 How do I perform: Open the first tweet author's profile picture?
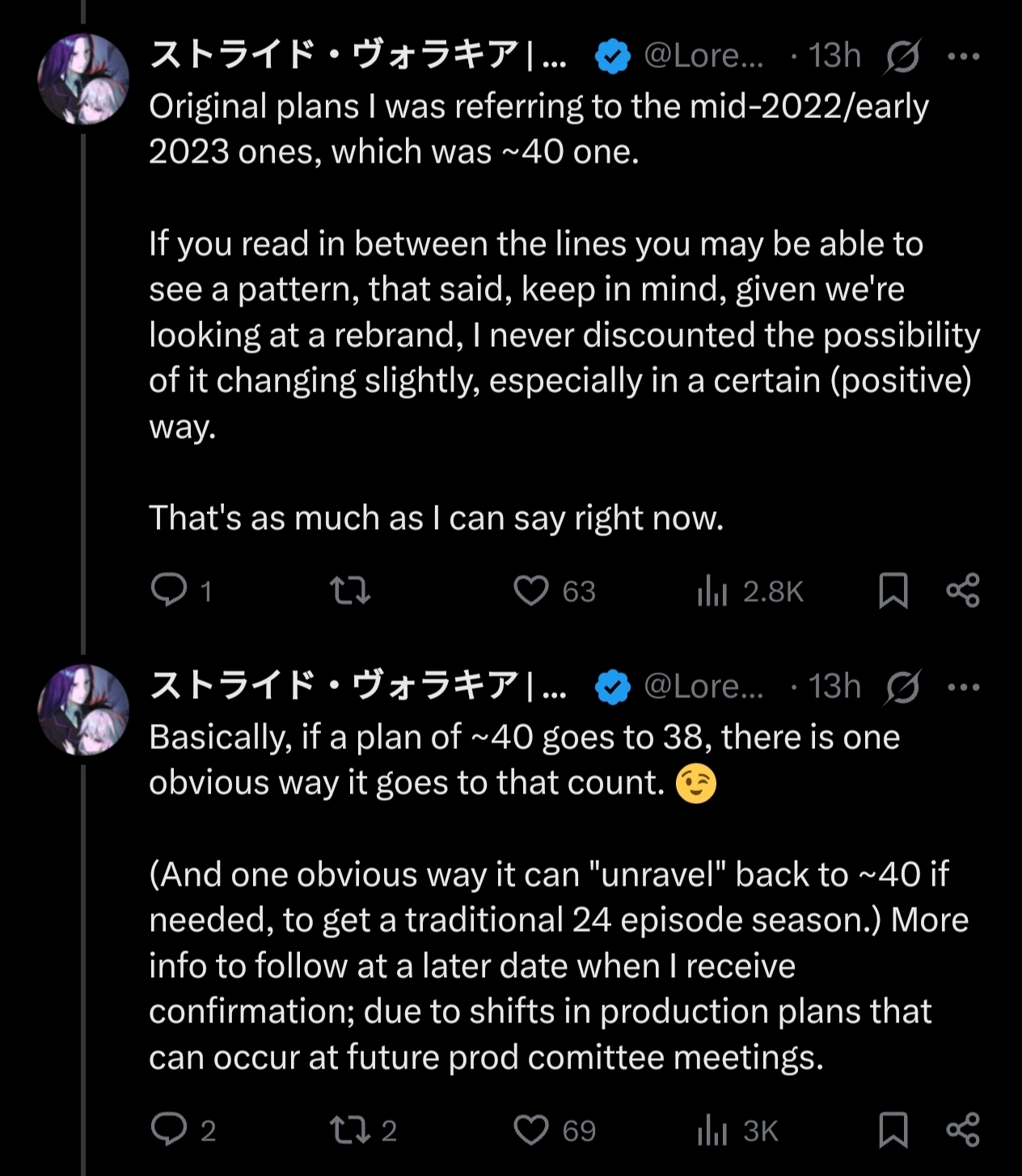(83, 78)
